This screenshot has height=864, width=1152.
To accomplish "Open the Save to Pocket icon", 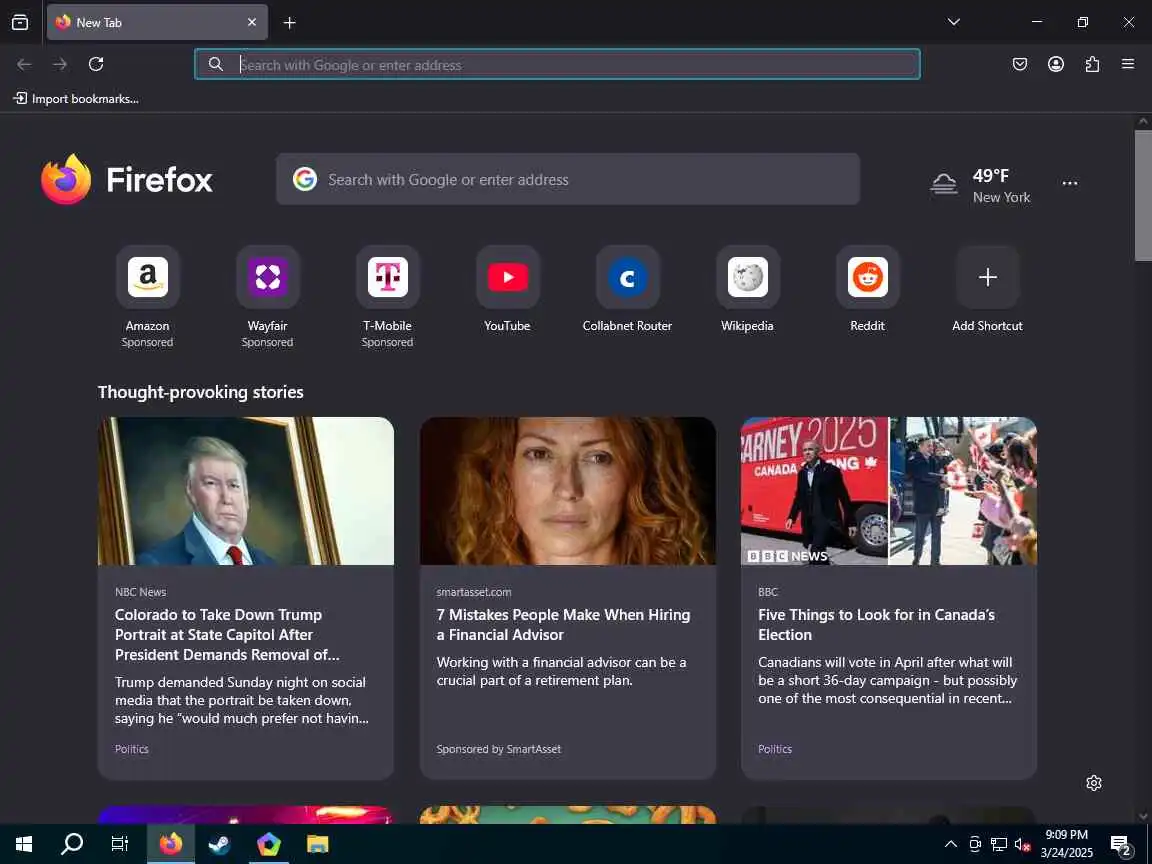I will click(1020, 65).
